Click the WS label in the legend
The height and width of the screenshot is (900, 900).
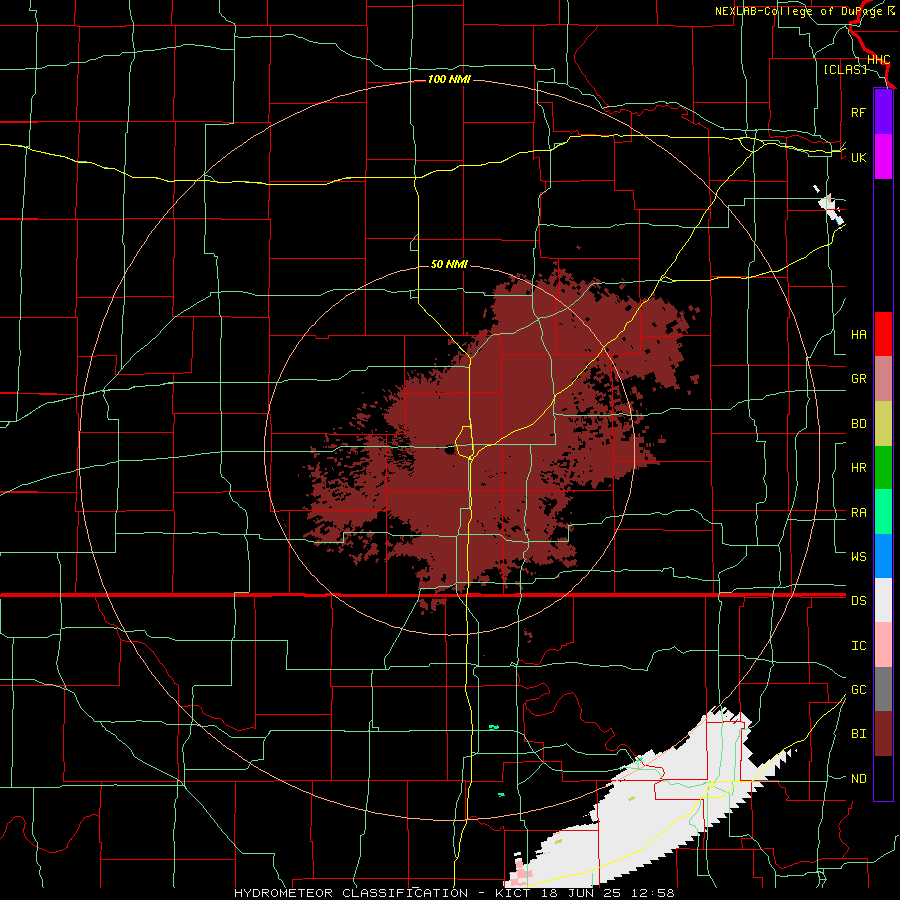(858, 557)
